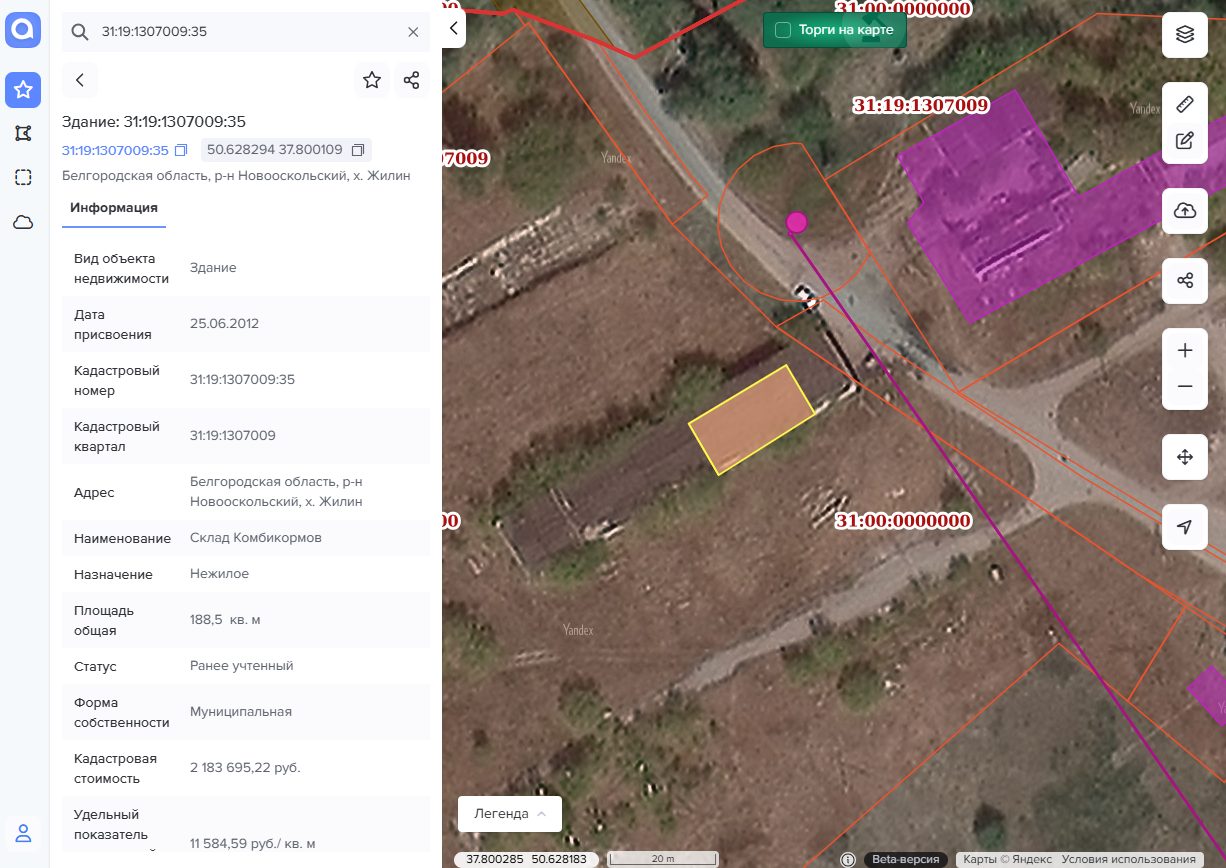Copy the cadastral number 31:19:1307009:35
Image resolution: width=1226 pixels, height=868 pixels.
tap(181, 150)
